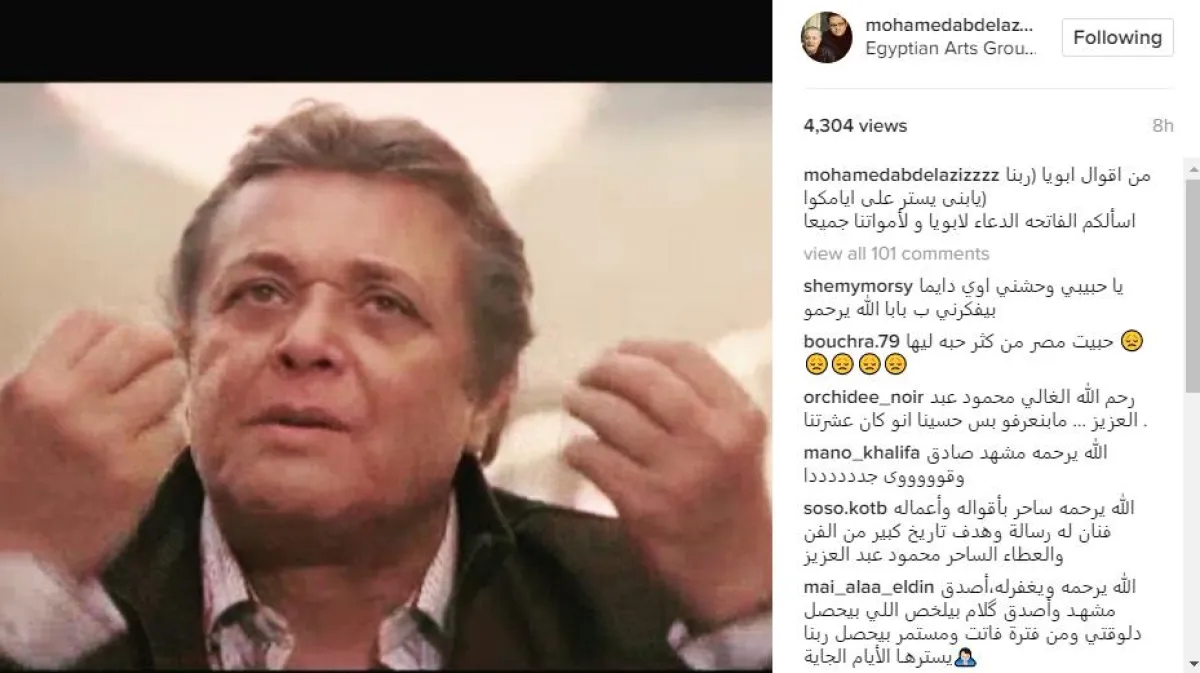Open Egyptian Arts Group location link
Image resolution: width=1200 pixels, height=673 pixels.
click(x=951, y=49)
